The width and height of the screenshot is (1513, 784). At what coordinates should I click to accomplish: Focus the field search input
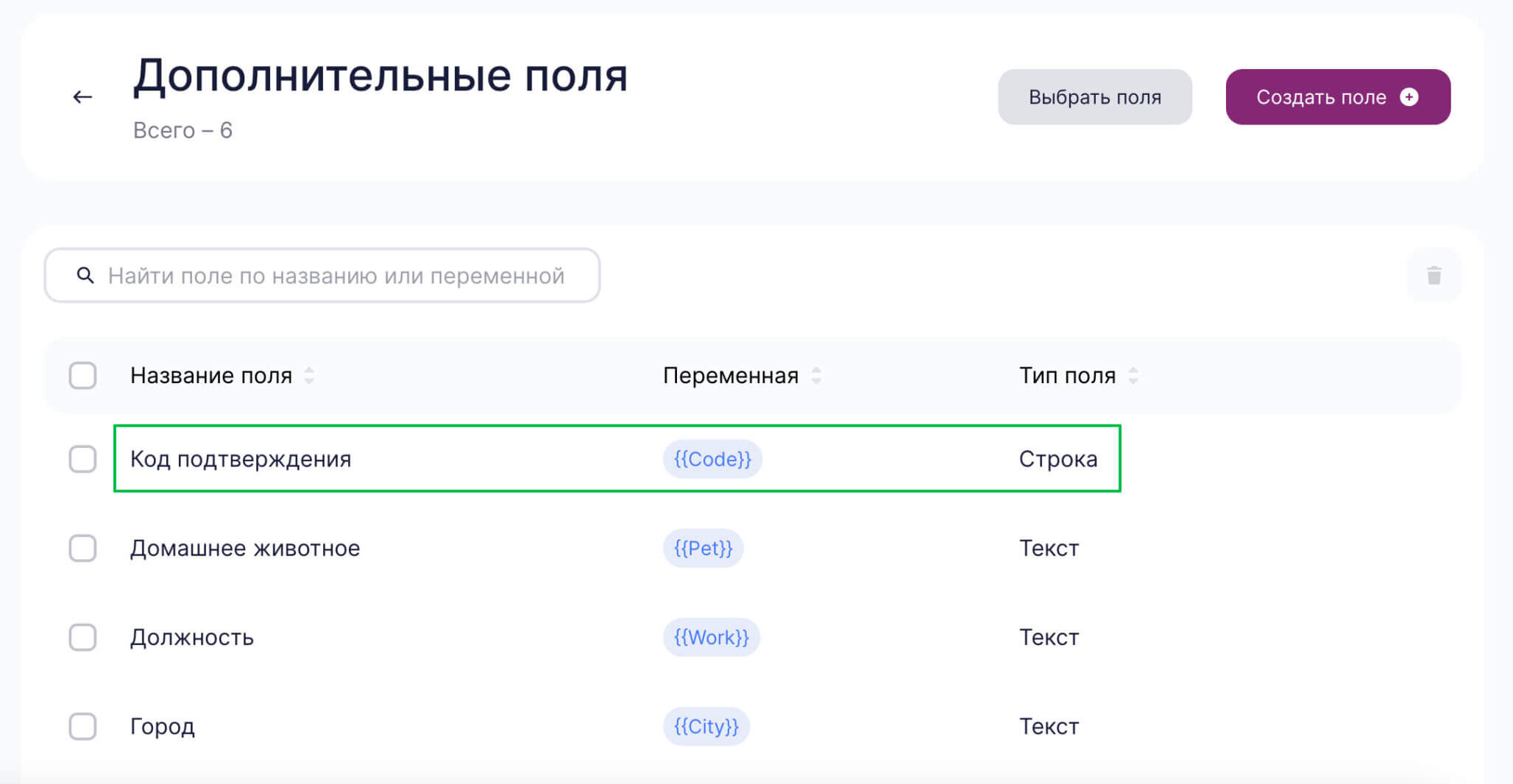click(322, 275)
